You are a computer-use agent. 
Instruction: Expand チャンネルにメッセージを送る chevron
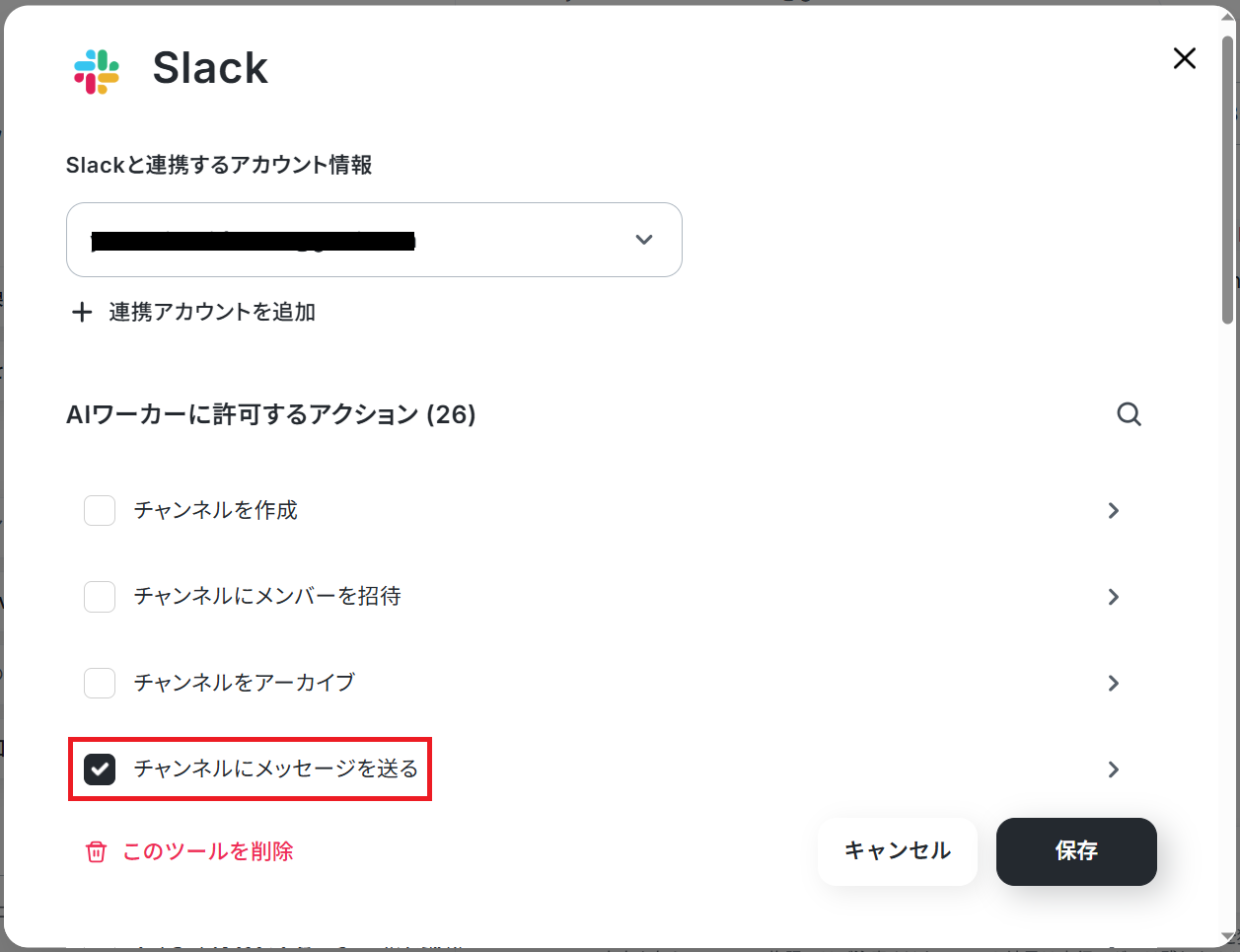pos(1114,769)
